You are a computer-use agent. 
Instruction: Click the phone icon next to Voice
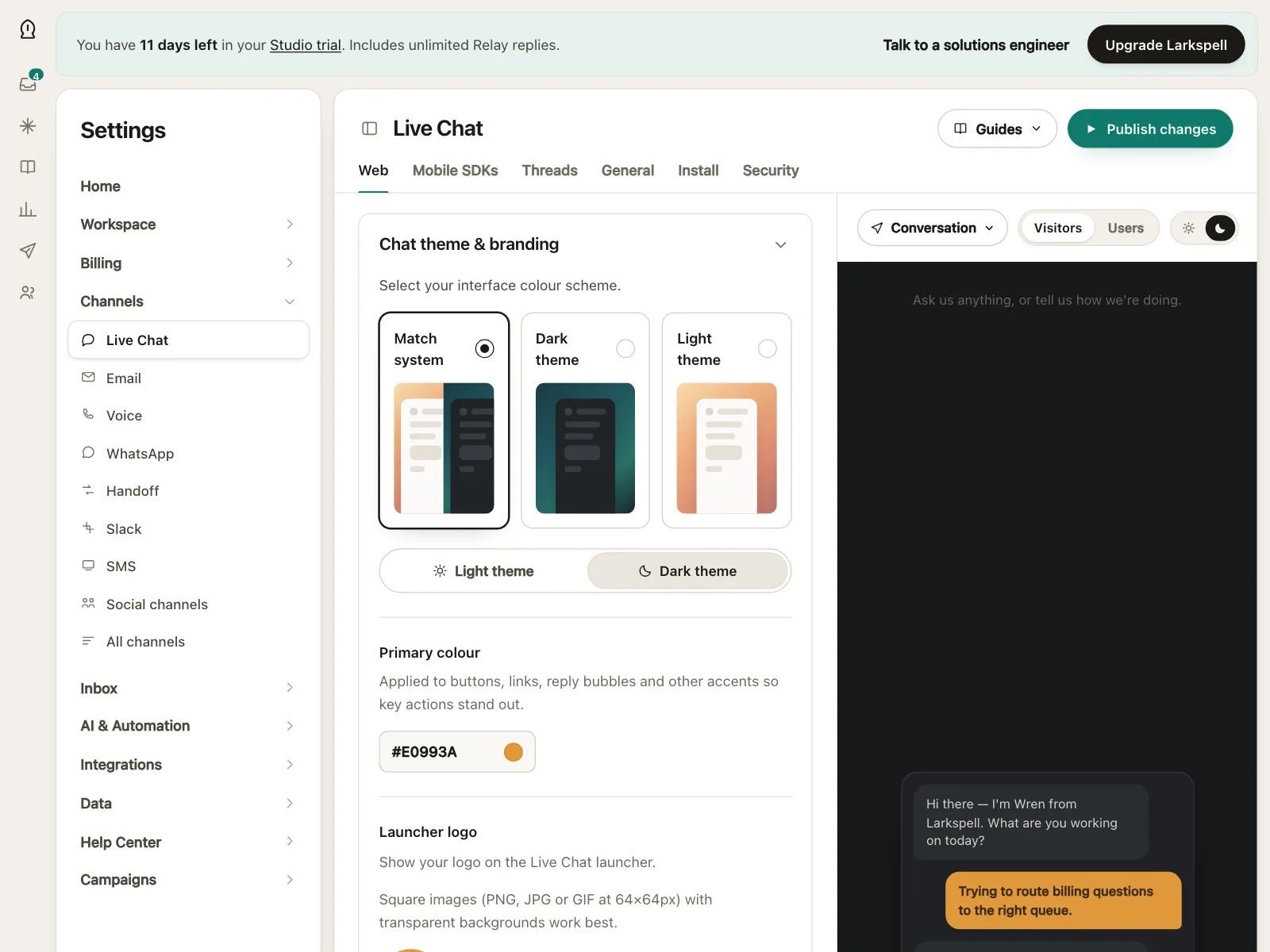88,415
